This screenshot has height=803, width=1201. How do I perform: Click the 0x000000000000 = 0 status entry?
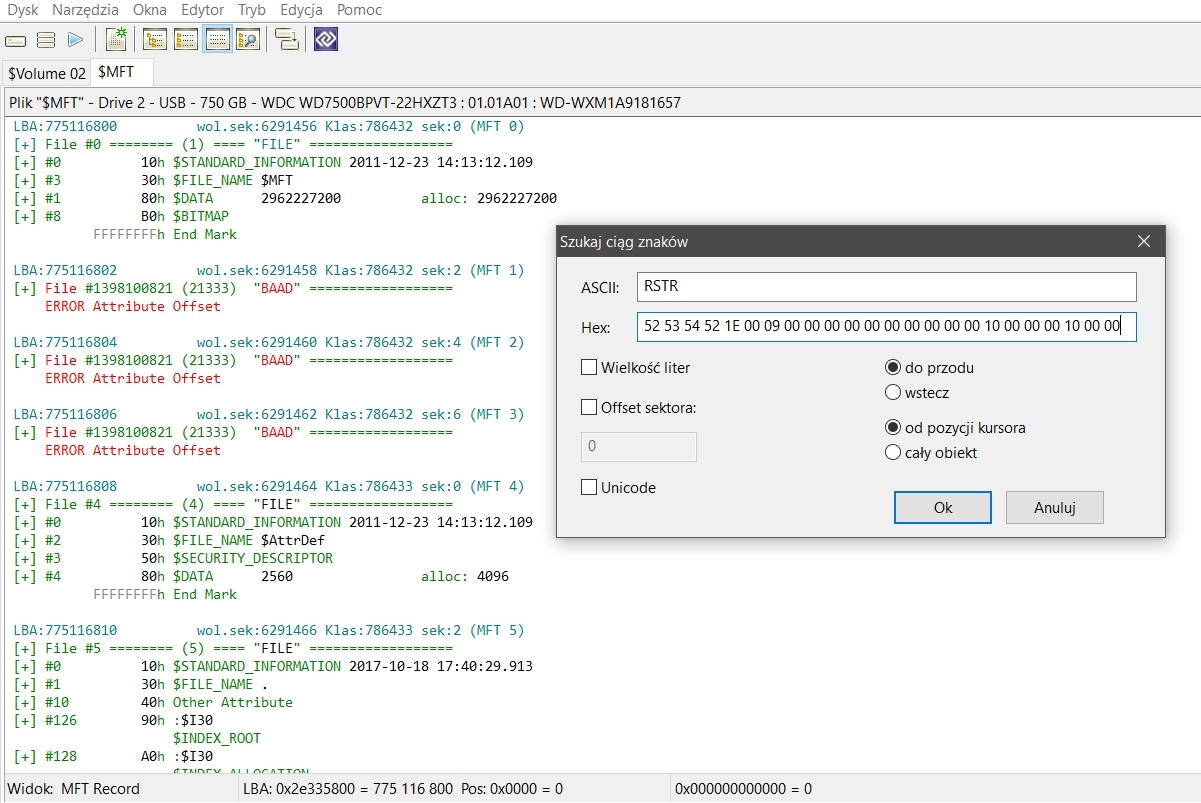click(743, 788)
